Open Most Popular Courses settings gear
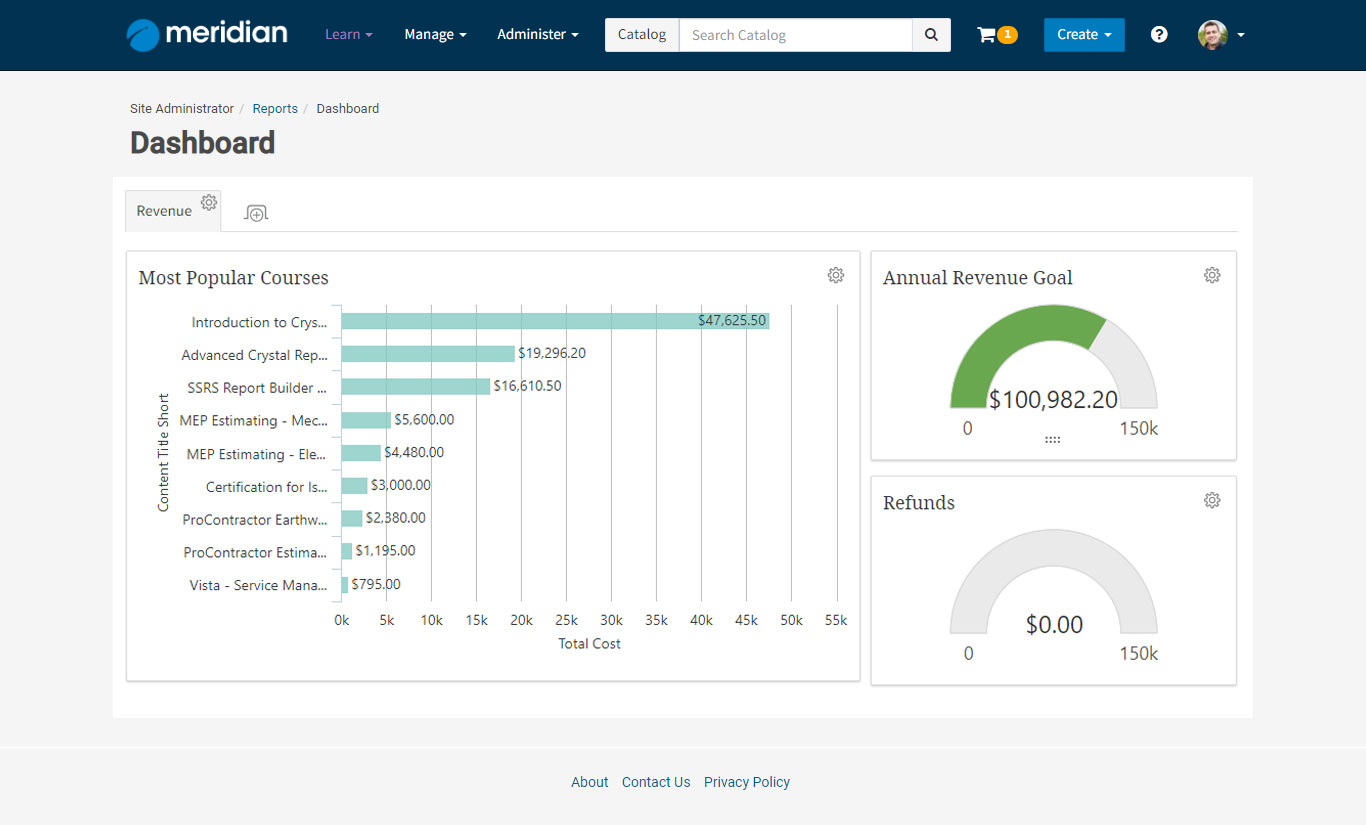The image size is (1366, 825). (836, 275)
